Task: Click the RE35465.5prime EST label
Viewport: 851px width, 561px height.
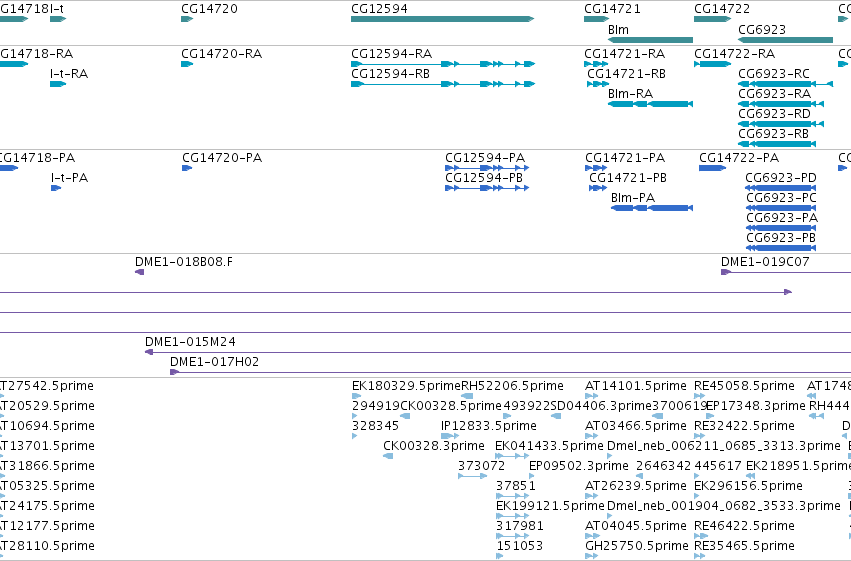Action: [x=744, y=545]
